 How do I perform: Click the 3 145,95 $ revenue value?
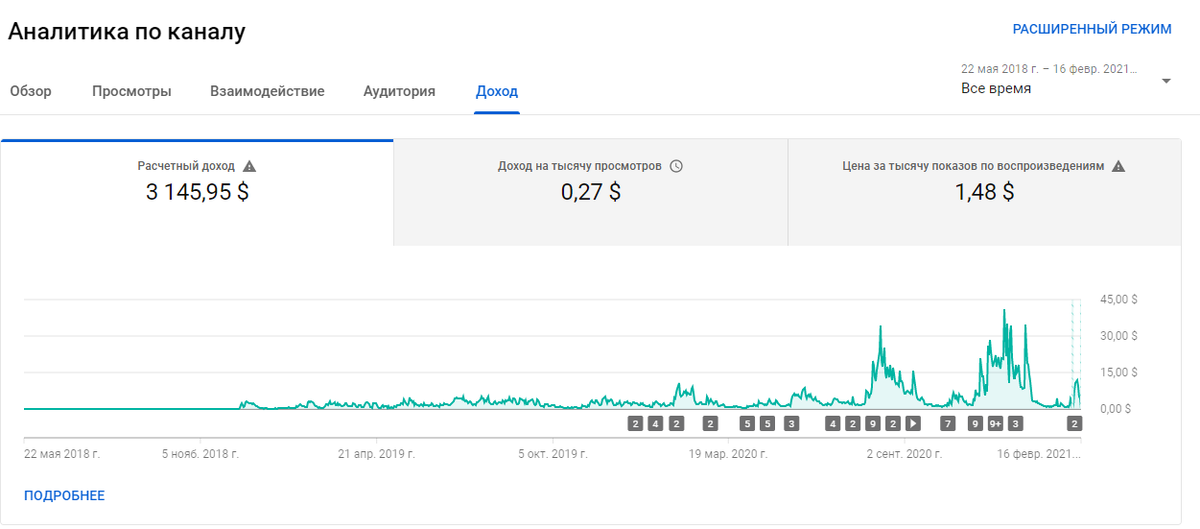pos(197,192)
